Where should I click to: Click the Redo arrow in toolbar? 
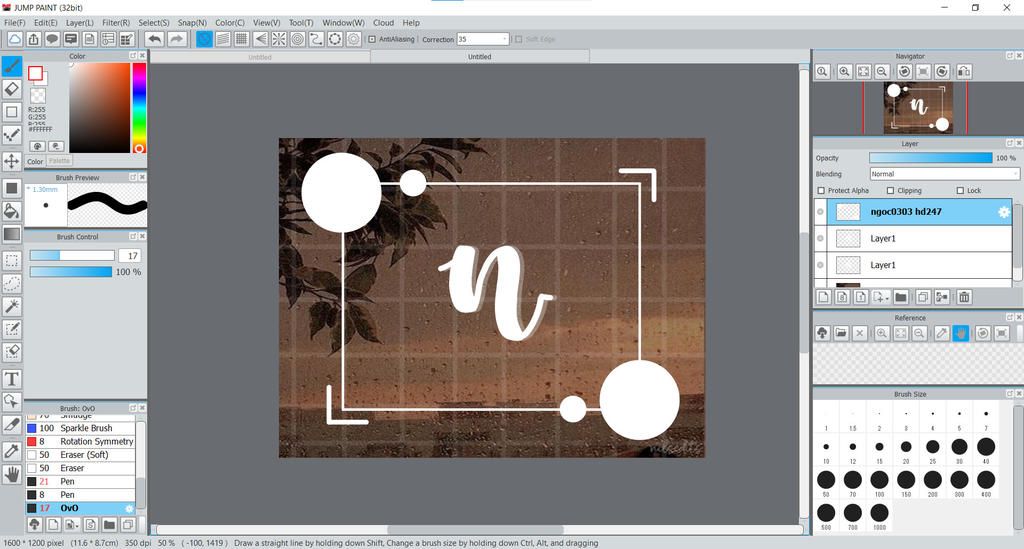[176, 39]
